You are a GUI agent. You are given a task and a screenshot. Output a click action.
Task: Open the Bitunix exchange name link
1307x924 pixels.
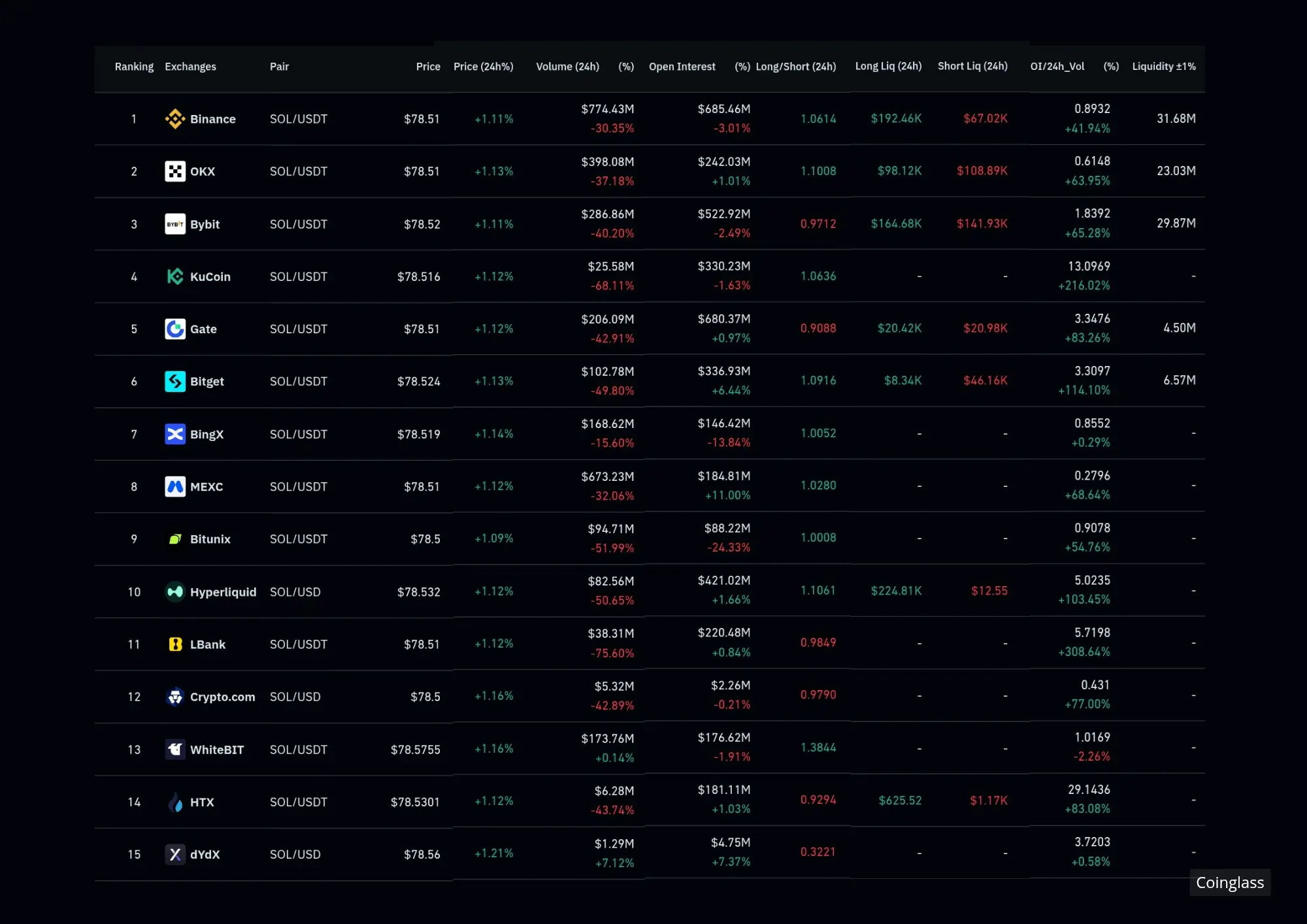[210, 539]
